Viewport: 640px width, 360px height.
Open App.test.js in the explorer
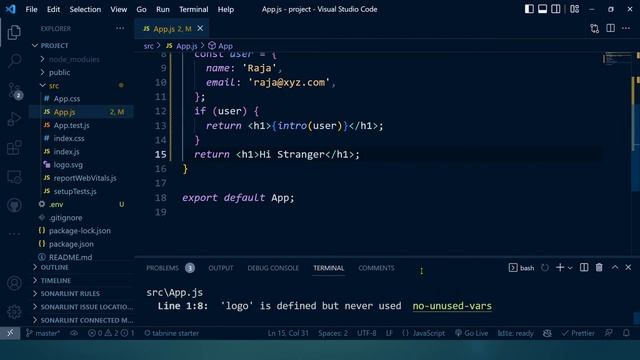71,125
